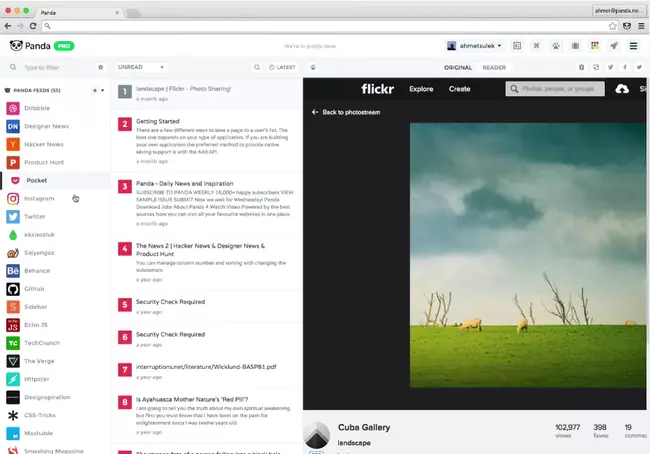
Task: Expand the Panda Feeds options arrow
Action: pyautogui.click(x=102, y=90)
